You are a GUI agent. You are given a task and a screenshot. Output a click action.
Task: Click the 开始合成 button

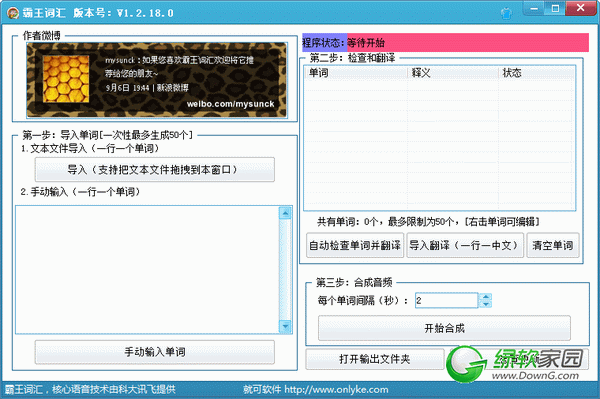tap(444, 328)
